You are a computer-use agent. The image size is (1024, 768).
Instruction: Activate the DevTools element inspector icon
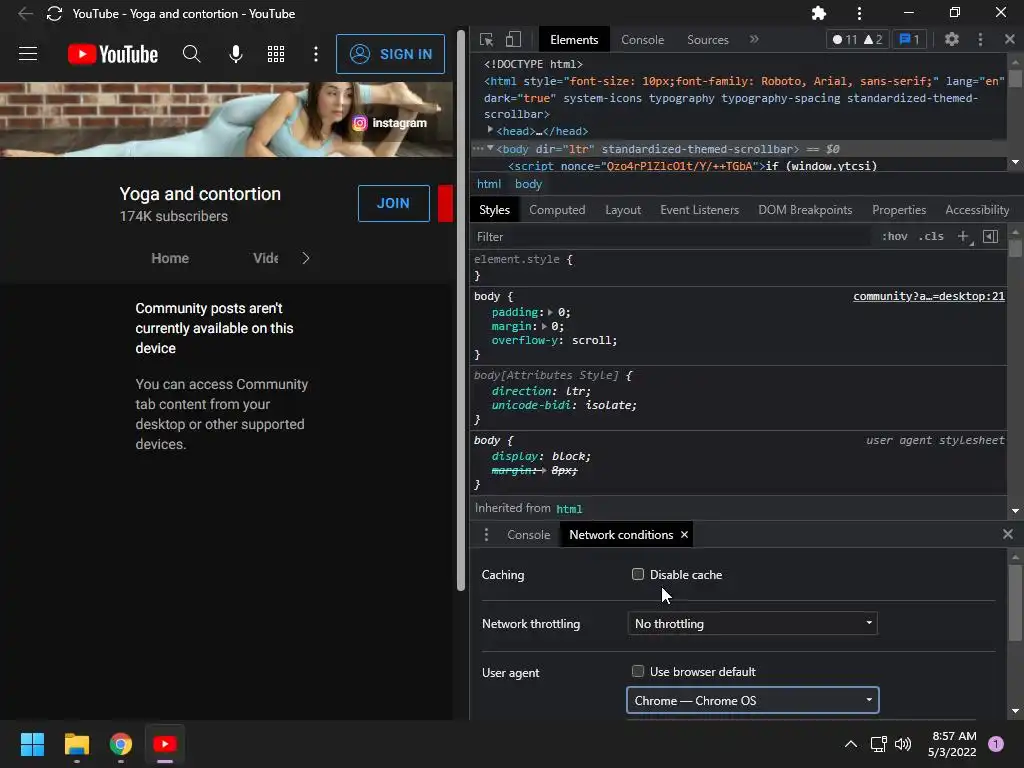point(487,40)
